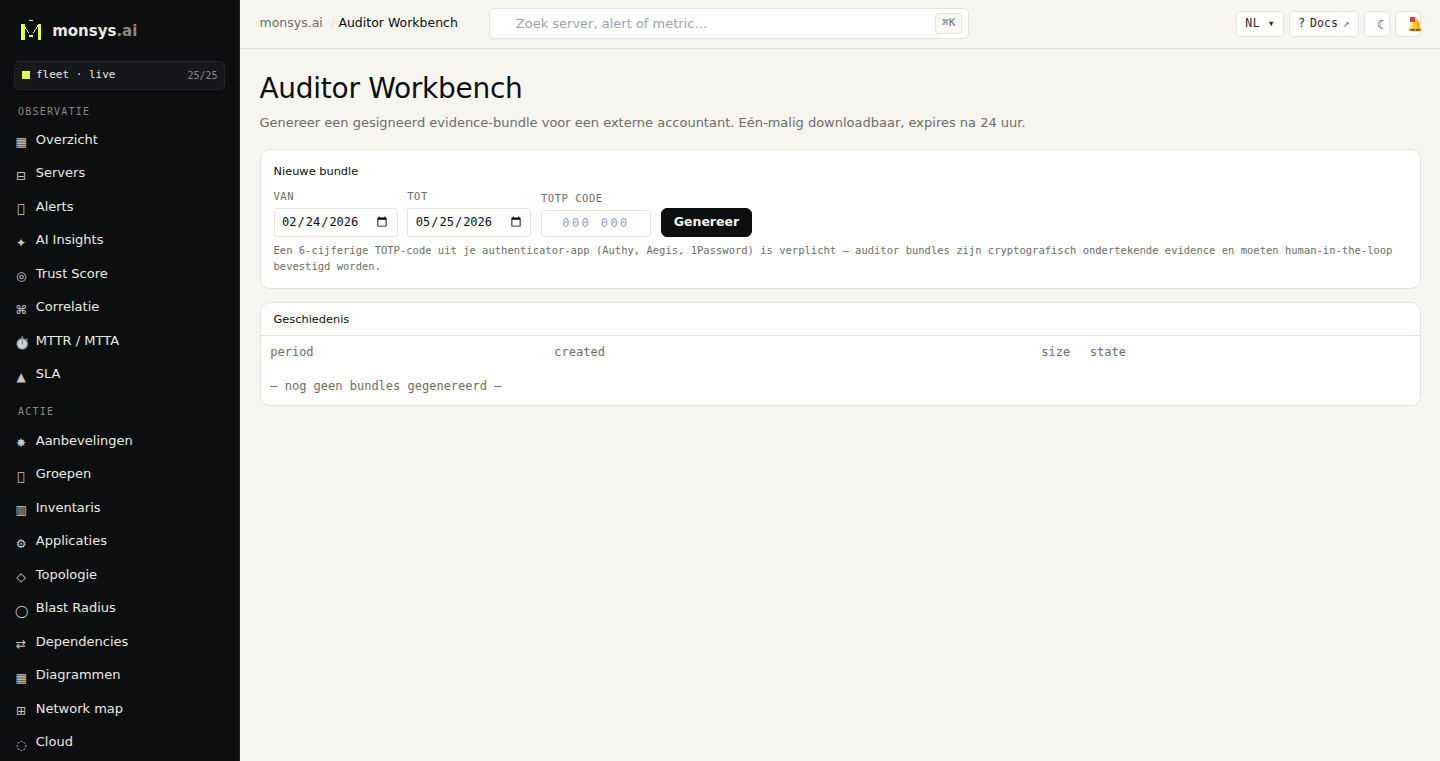Open the Dependencies arrows icon
Screen dimensions: 1440x761
pyautogui.click(x=21, y=643)
